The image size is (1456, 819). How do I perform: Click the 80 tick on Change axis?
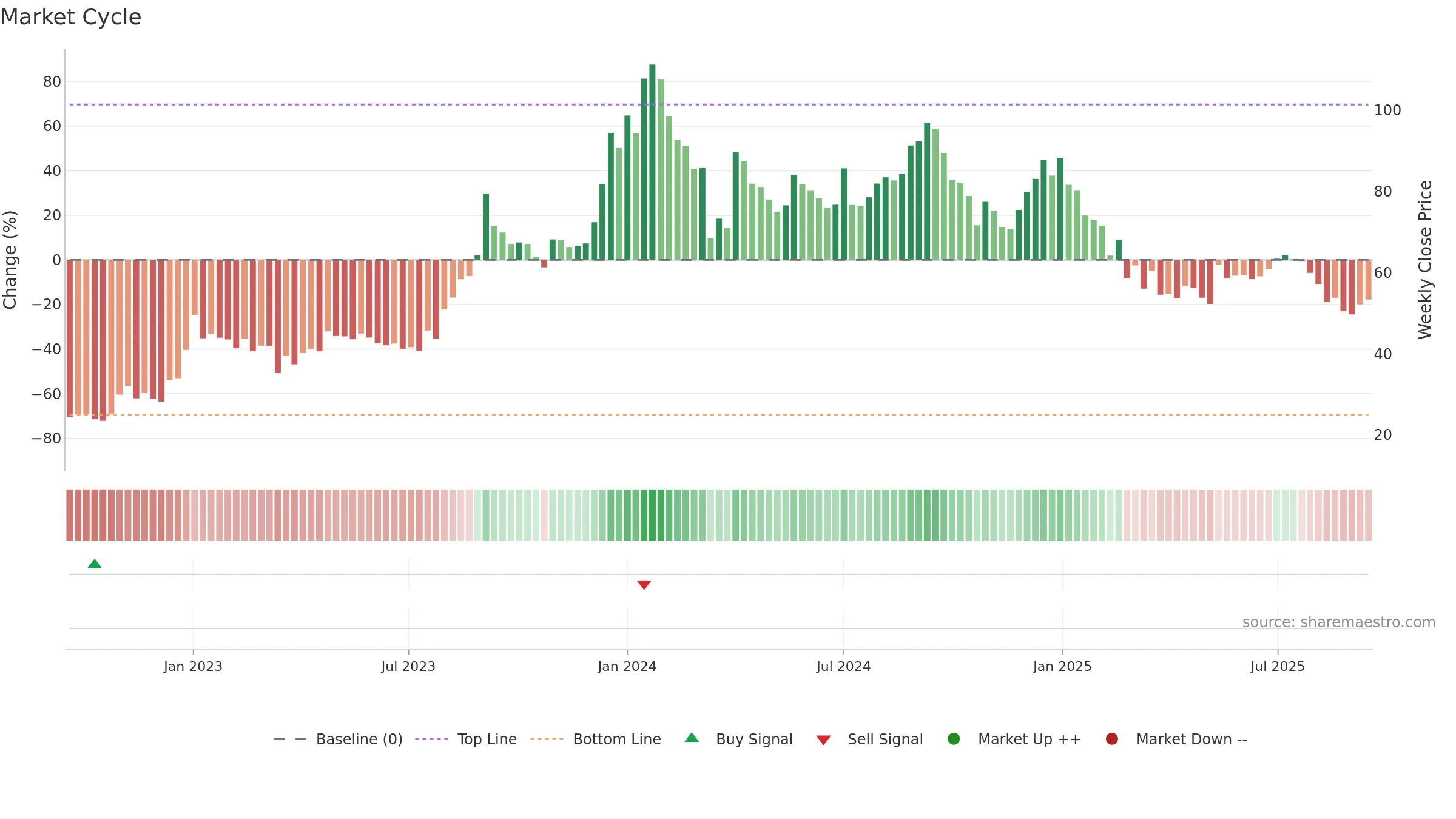point(52,82)
